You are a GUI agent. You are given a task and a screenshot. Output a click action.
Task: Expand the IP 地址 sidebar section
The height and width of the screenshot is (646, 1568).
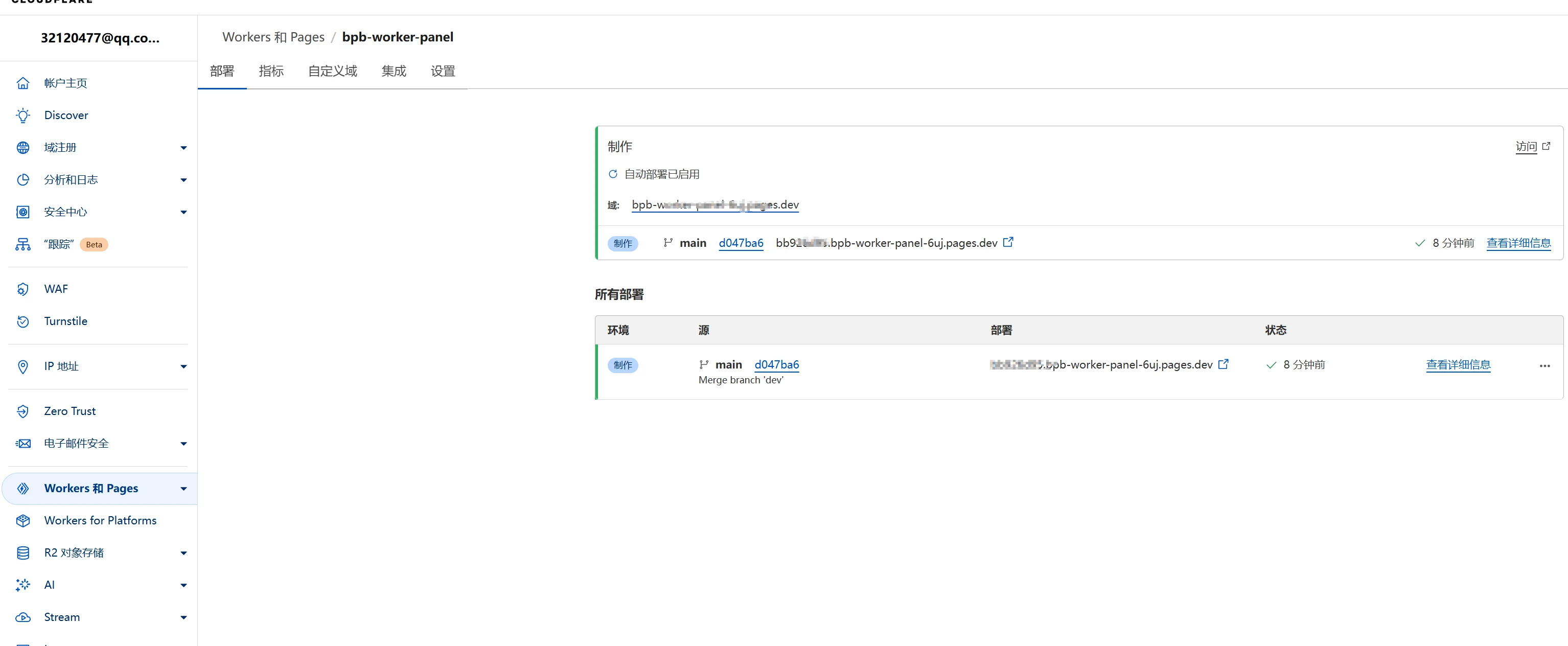tap(183, 366)
